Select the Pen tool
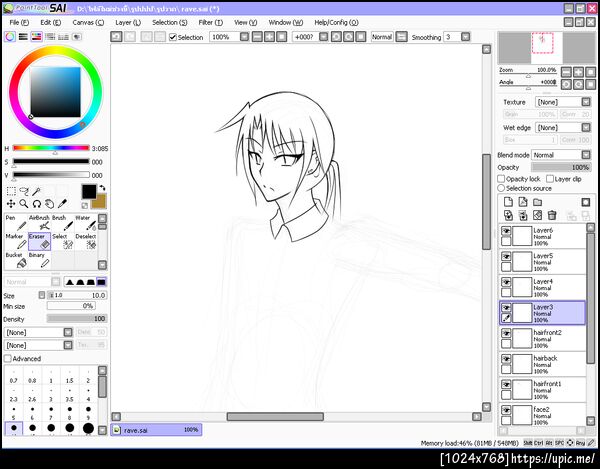The height and width of the screenshot is (469, 600). pyautogui.click(x=16, y=223)
